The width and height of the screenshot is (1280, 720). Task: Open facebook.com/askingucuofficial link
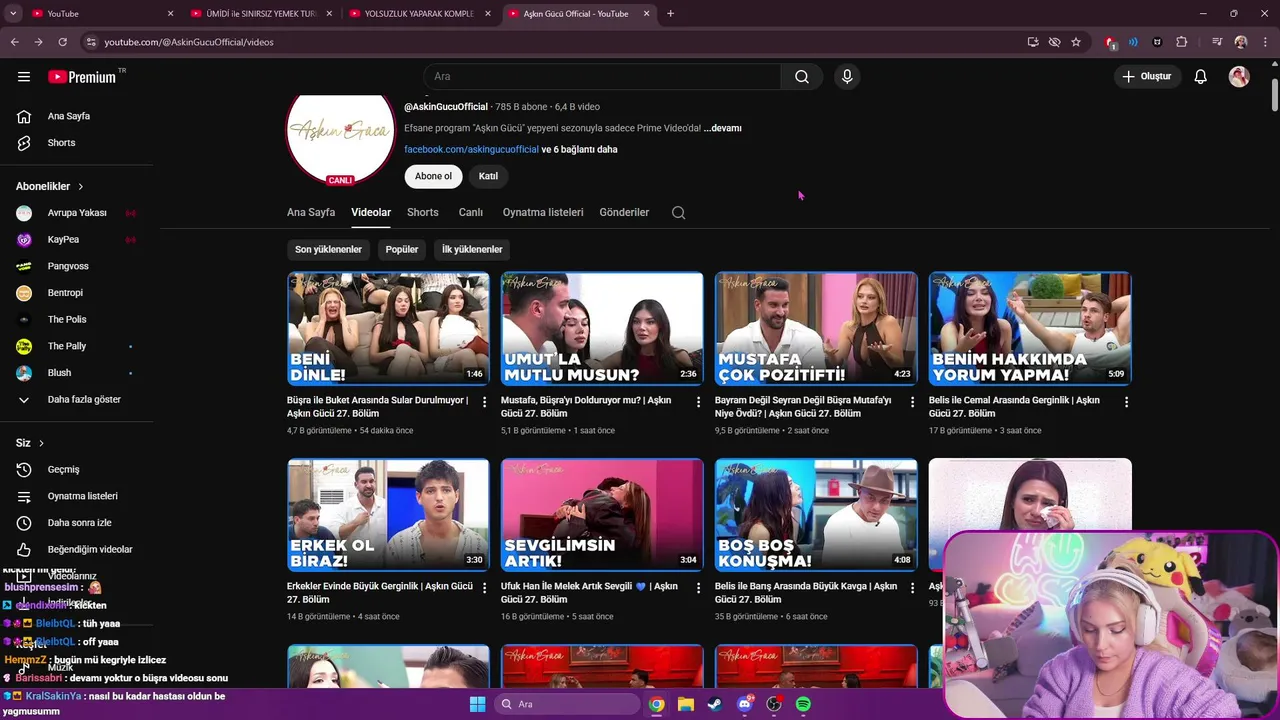click(471, 149)
